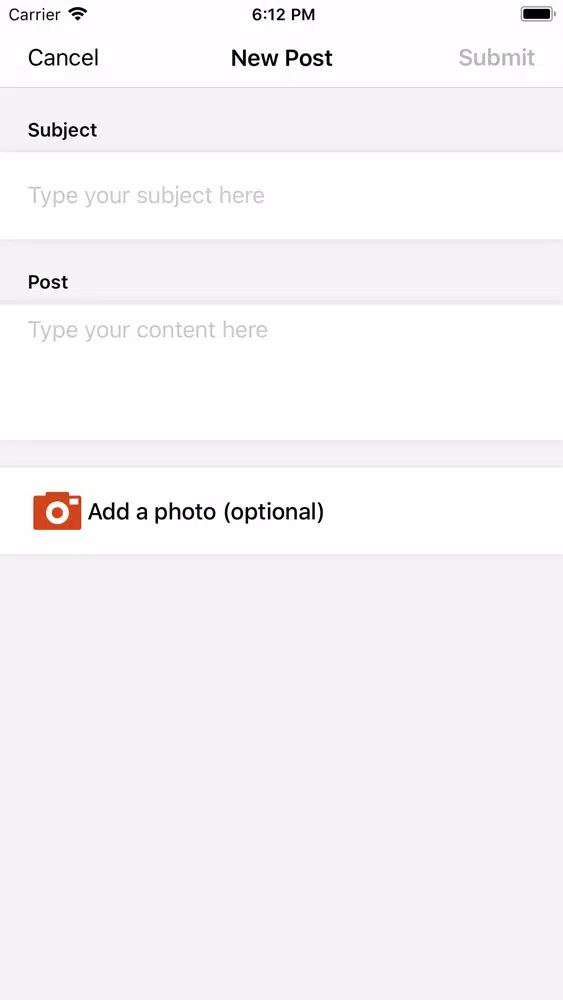The image size is (563, 1000).
Task: Click the Carrier text in status bar
Action: (x=34, y=14)
